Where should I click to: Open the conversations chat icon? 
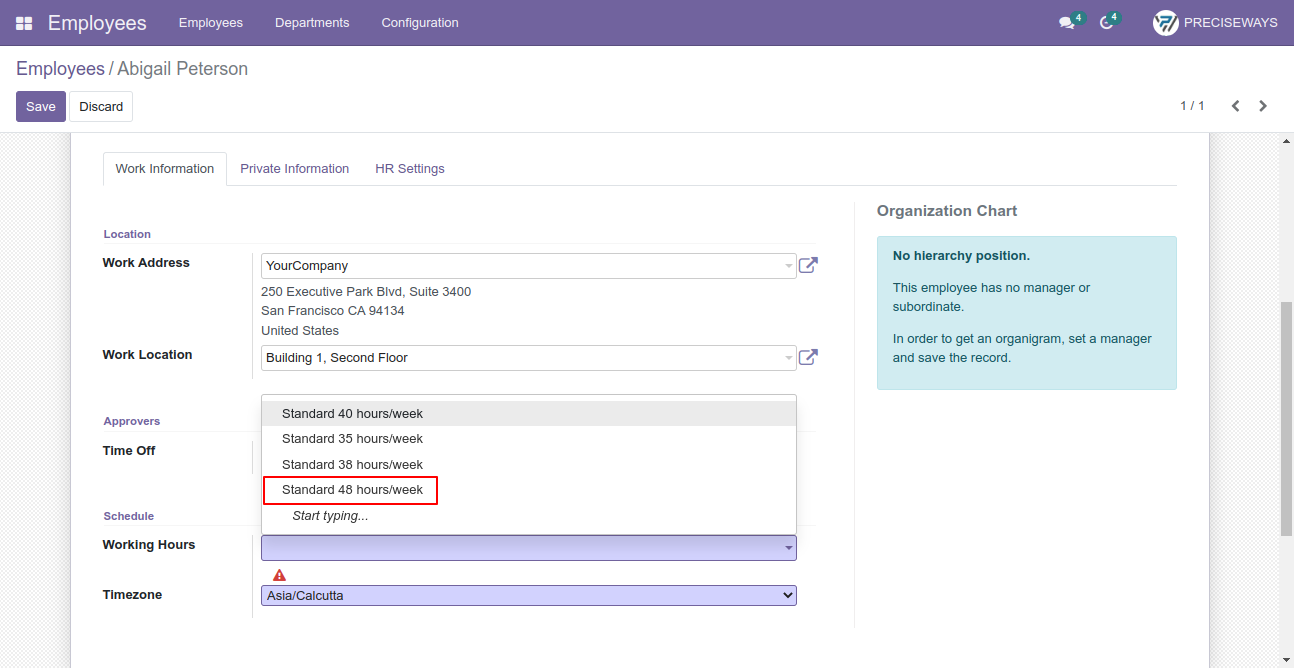point(1067,23)
